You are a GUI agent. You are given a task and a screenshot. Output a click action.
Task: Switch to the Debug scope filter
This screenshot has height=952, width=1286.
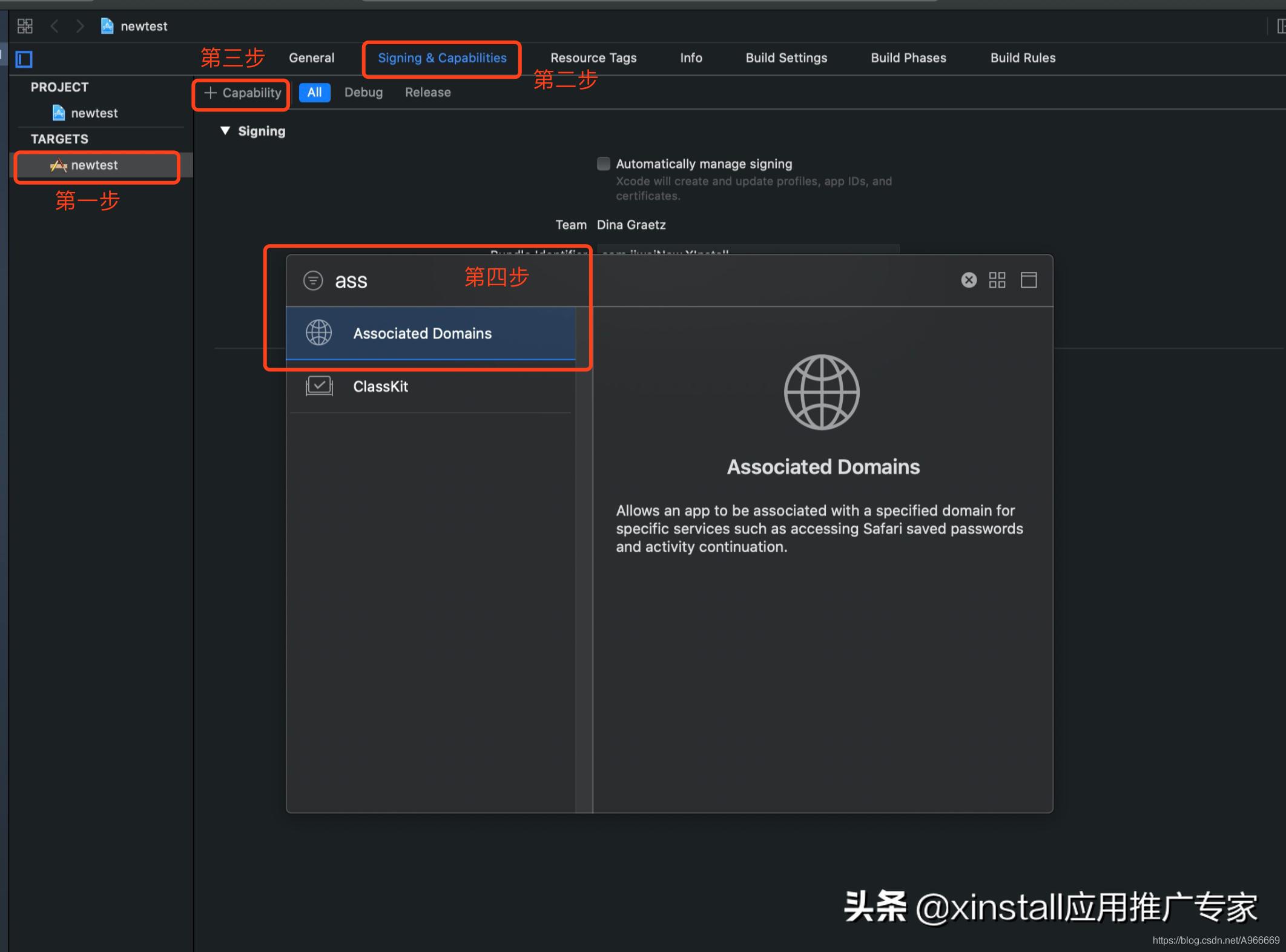(x=363, y=92)
